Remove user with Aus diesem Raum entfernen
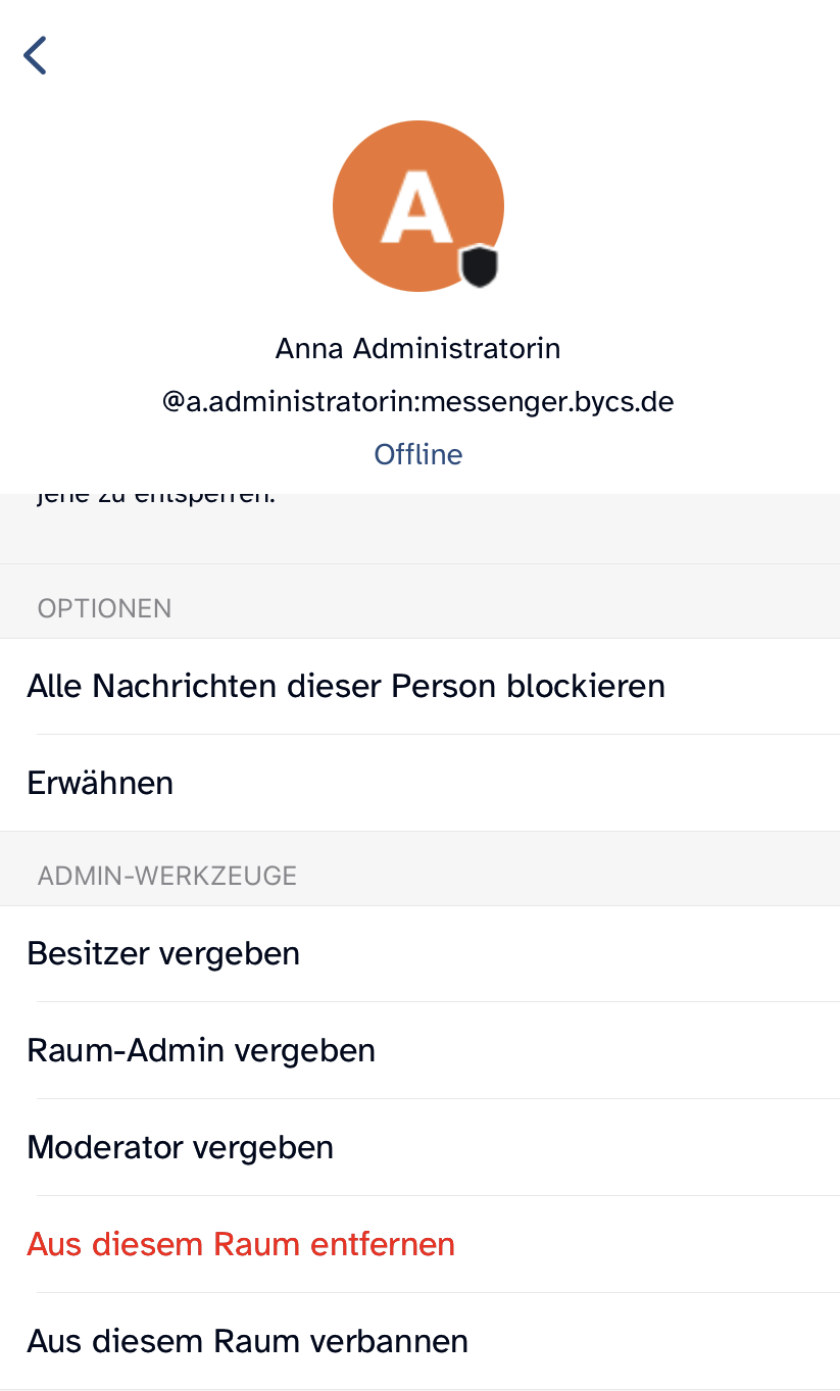 (x=240, y=1243)
